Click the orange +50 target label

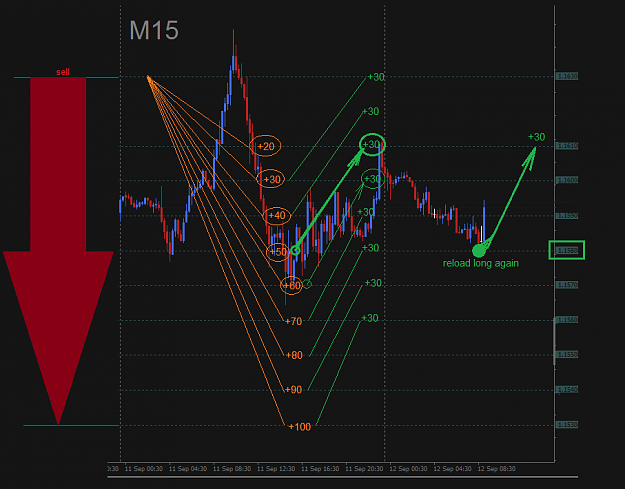click(278, 251)
